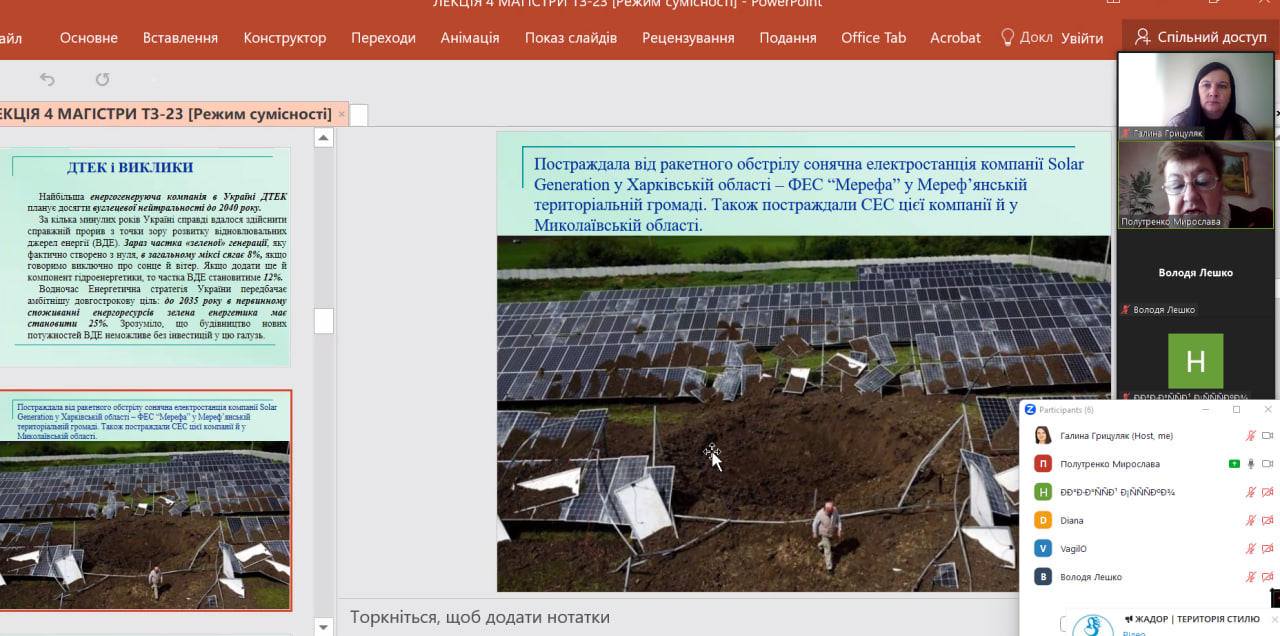This screenshot has width=1280, height=636.
Task: Click the lightbulb Tell Me icon
Action: [1008, 37]
